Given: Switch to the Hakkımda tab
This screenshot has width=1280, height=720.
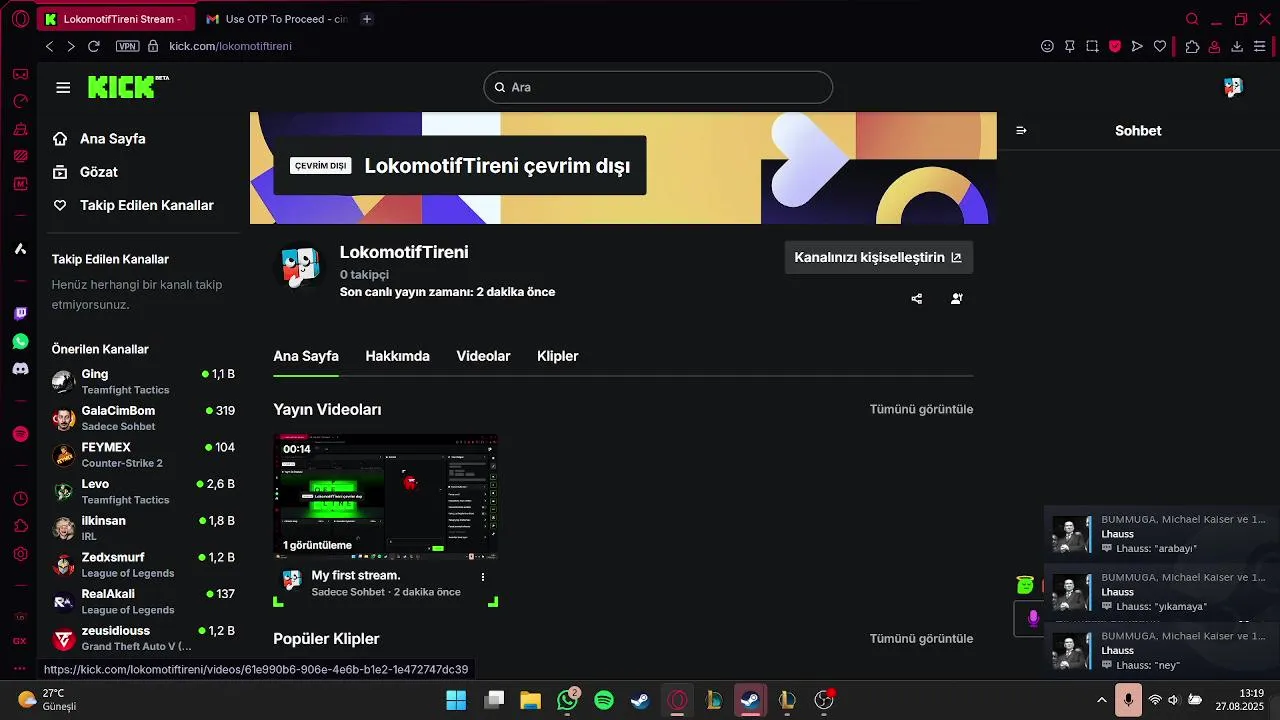Looking at the screenshot, I should coord(397,356).
